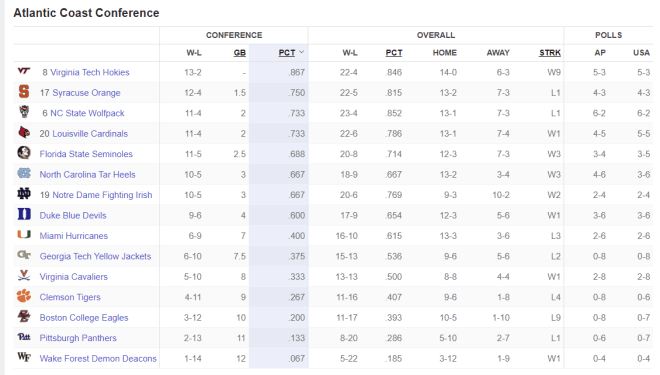The image size is (660, 375).
Task: Click the Syracuse Orange S logo
Action: (24, 91)
